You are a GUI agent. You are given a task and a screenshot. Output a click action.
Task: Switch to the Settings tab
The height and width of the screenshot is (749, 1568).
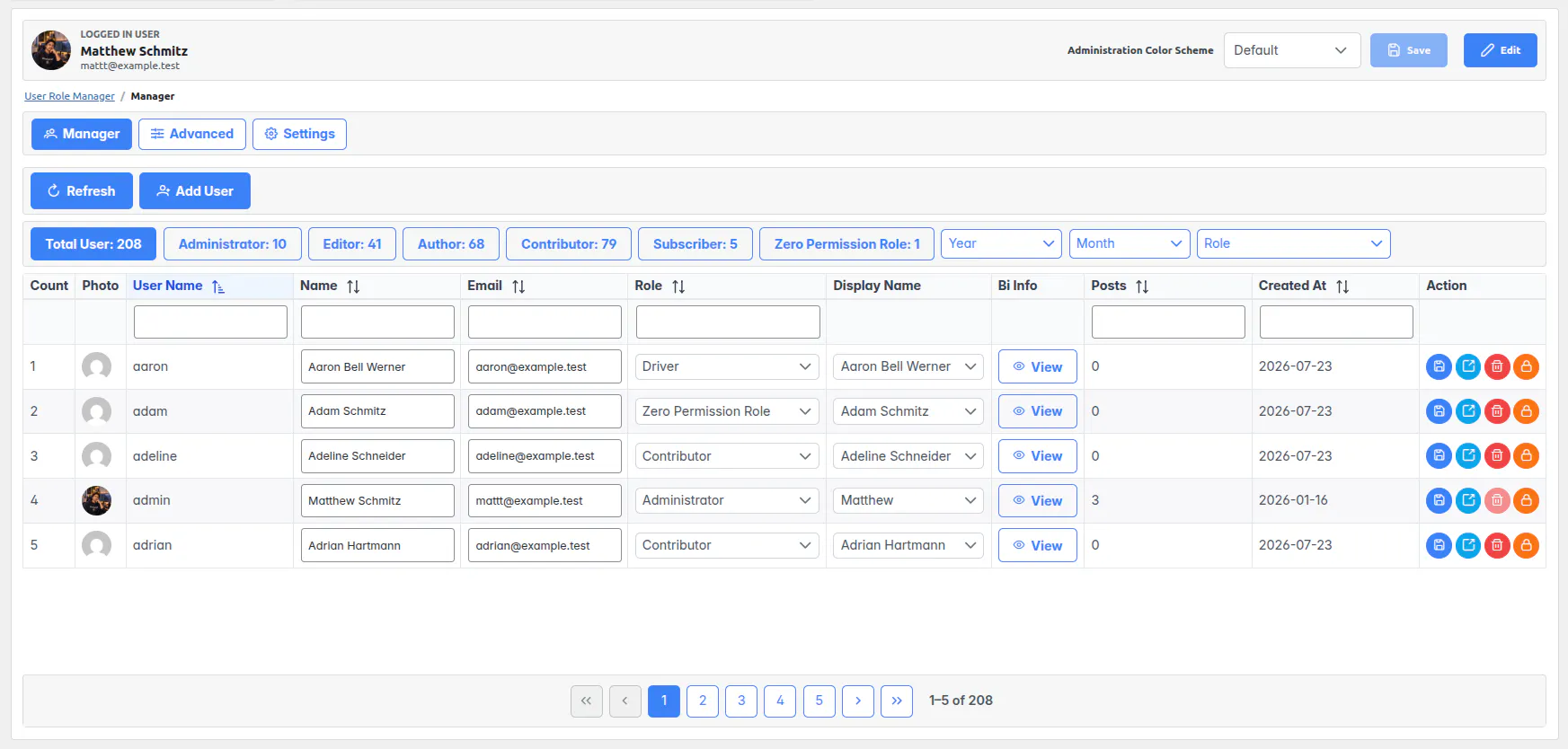(299, 134)
